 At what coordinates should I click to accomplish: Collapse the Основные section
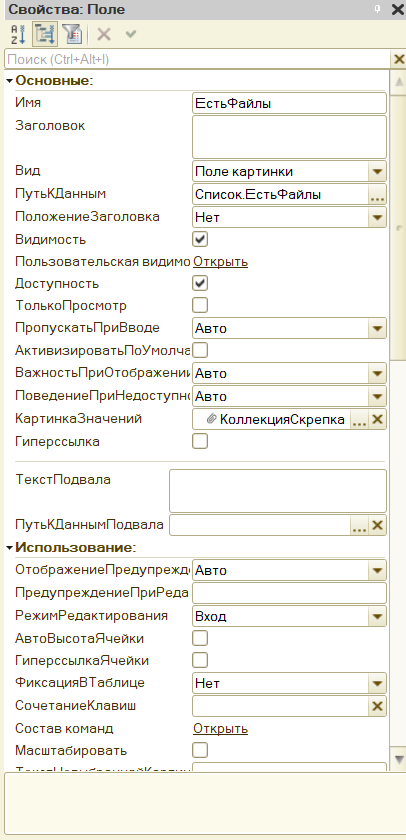(x=10, y=81)
